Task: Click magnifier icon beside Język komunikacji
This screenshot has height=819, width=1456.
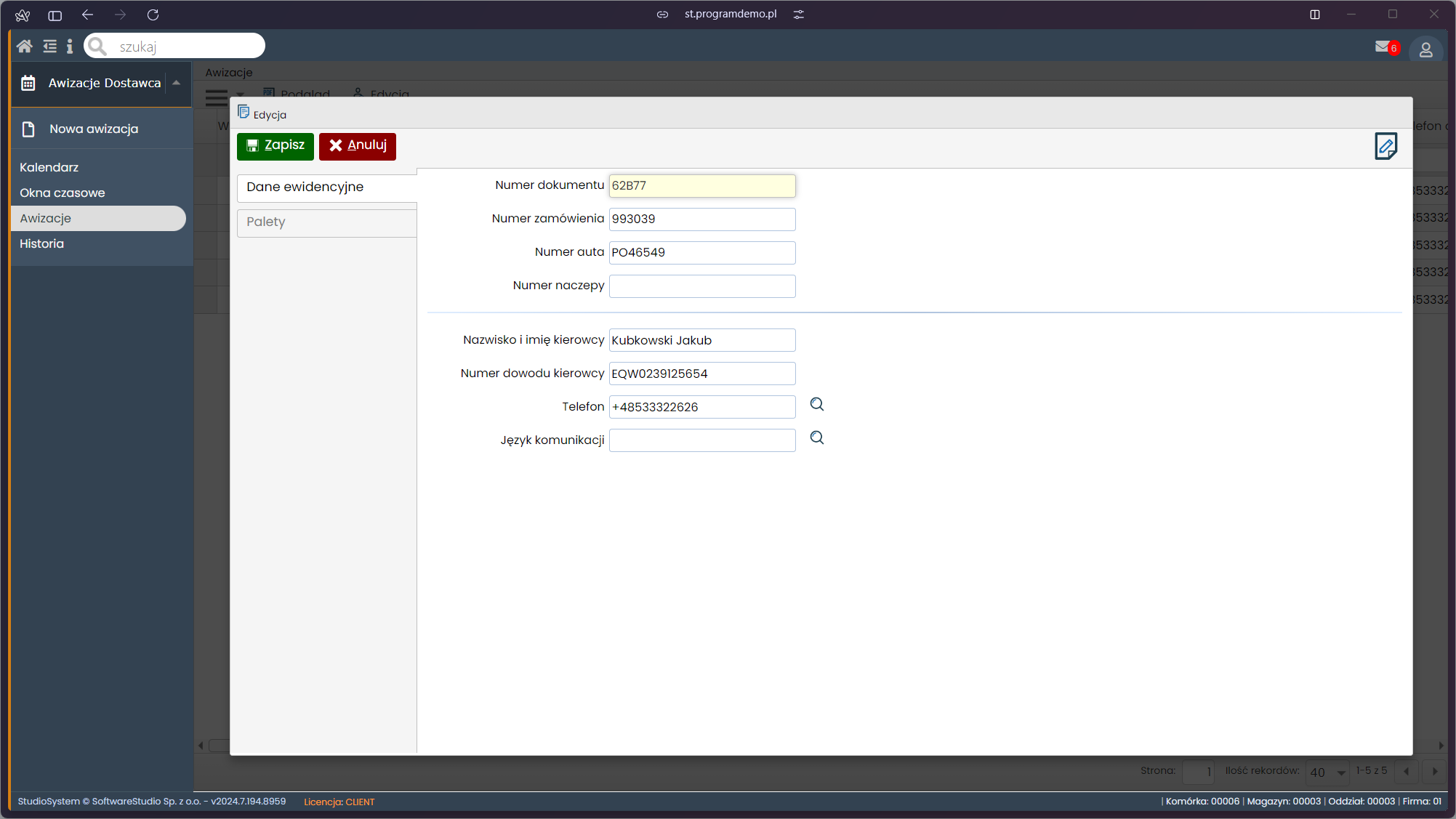Action: click(817, 438)
